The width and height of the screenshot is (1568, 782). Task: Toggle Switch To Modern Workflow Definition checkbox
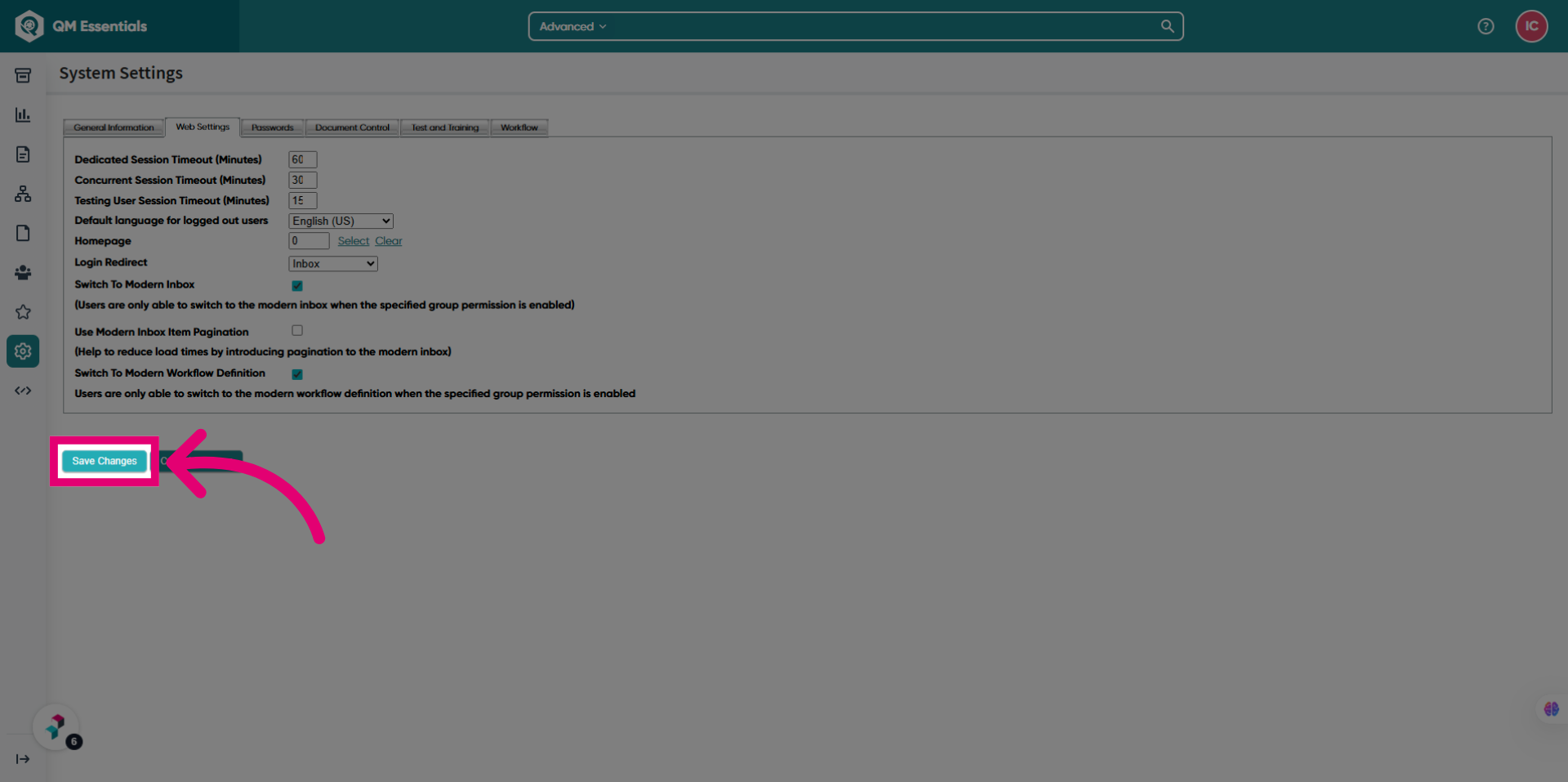(297, 374)
